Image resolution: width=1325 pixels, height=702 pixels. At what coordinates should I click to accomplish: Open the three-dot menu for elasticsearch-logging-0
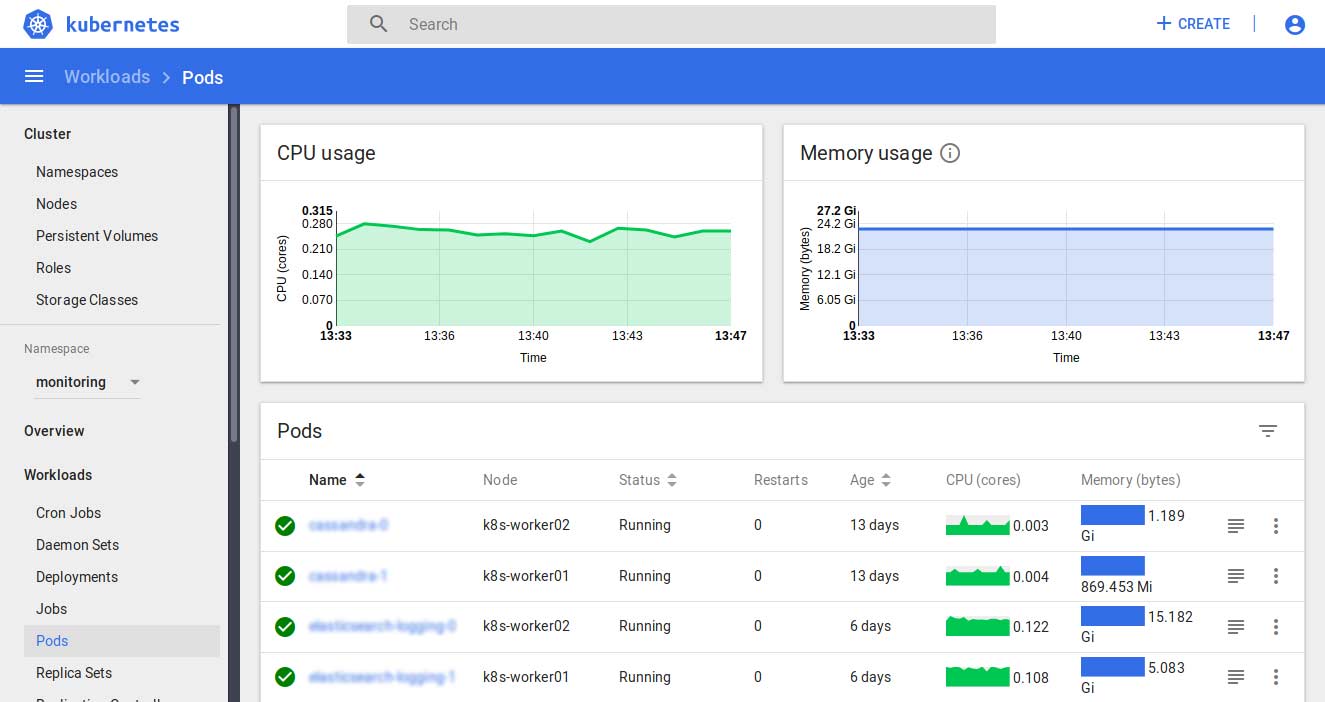tap(1276, 627)
